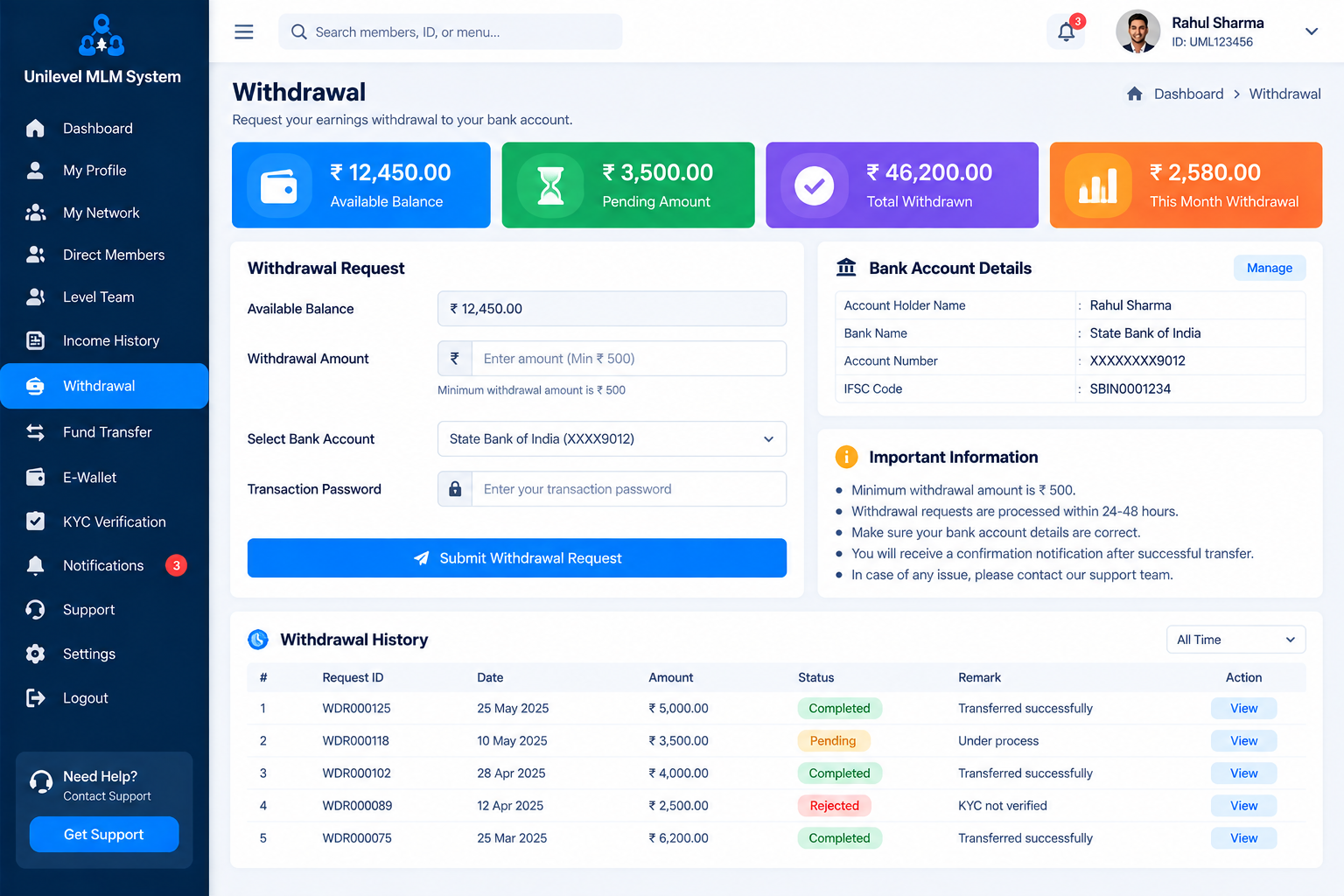
Task: Click the home icon in breadcrumb
Action: (x=1135, y=94)
